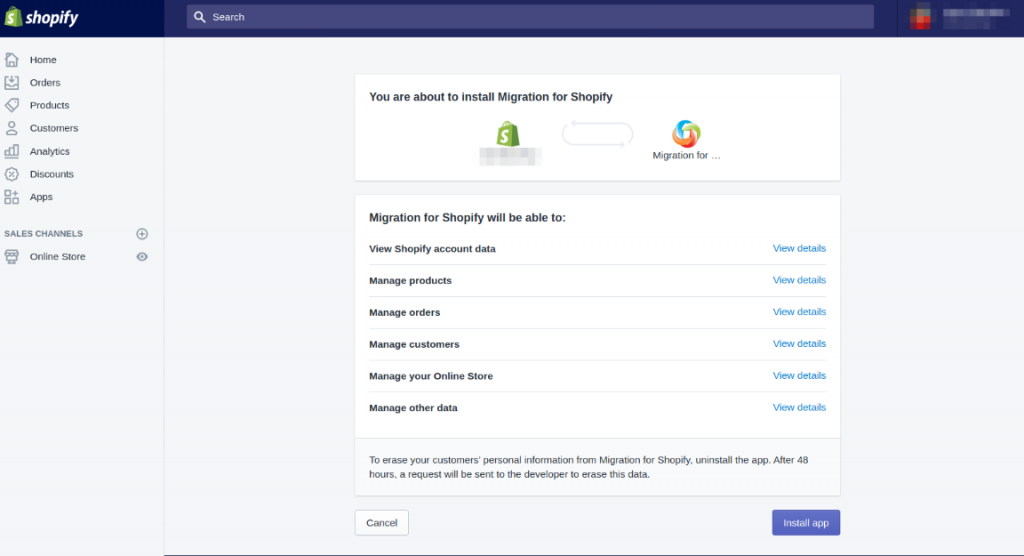Viewport: 1024px width, 556px height.
Task: Add a sales channel with plus icon
Action: 142,234
